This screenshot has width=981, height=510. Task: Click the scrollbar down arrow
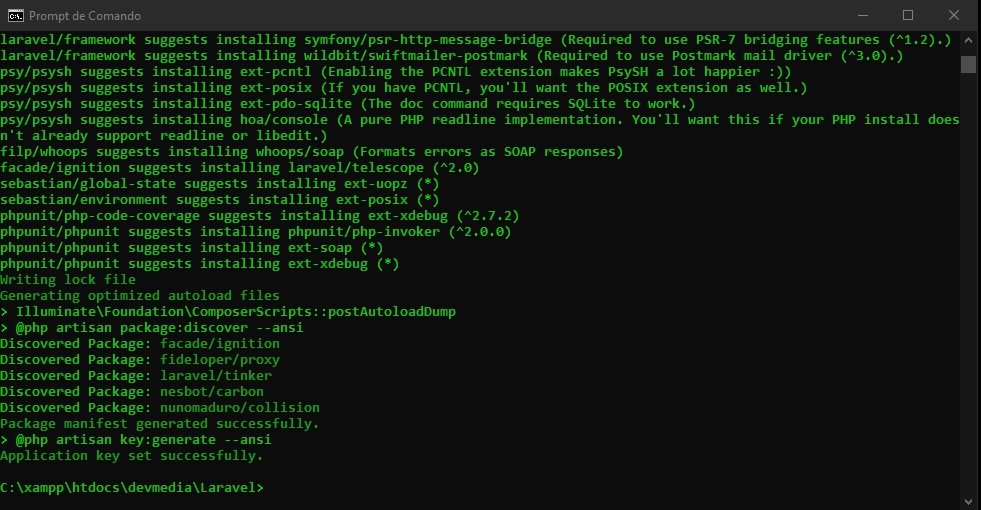tap(968, 500)
